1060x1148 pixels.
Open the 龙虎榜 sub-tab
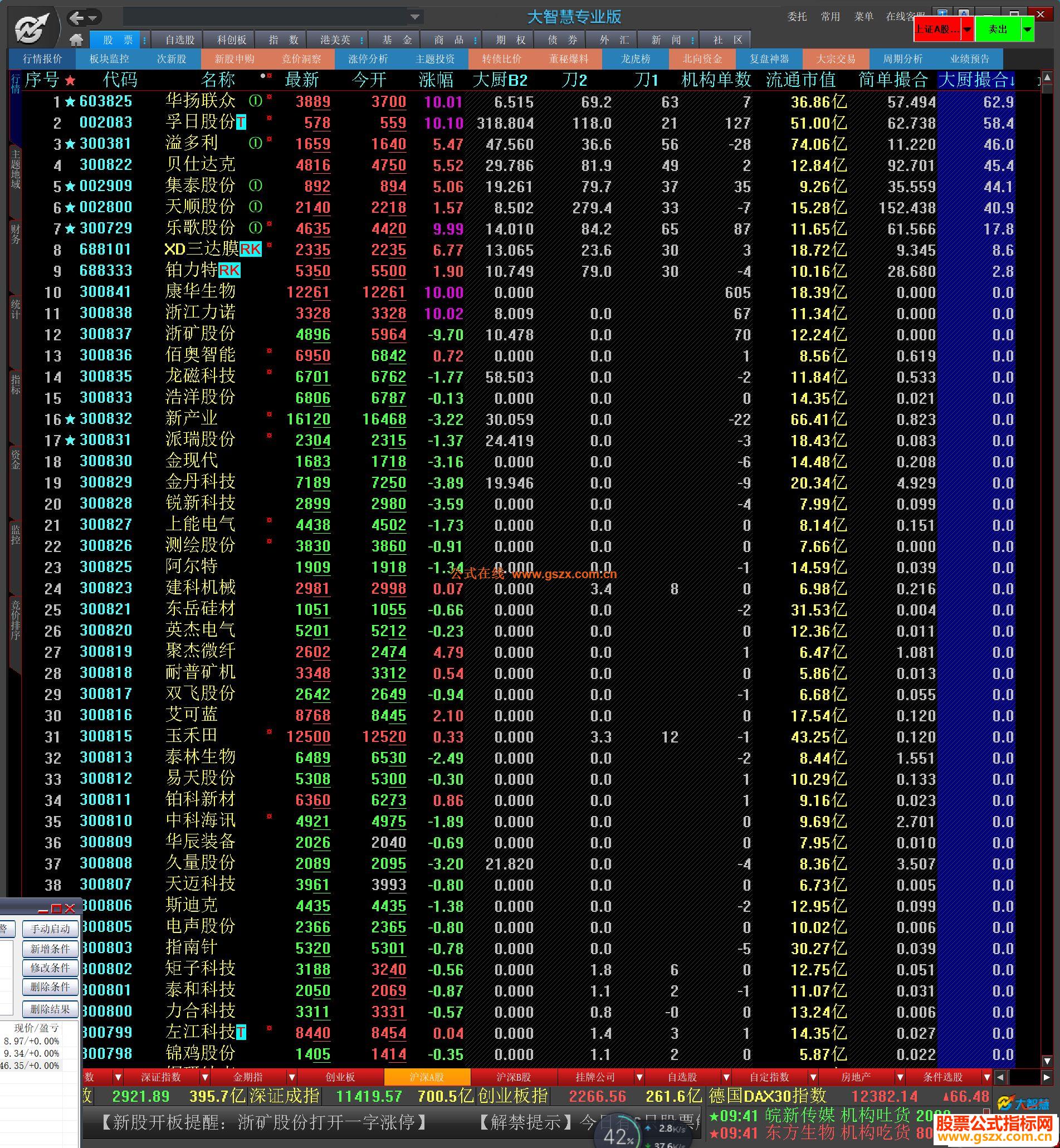tap(635, 59)
